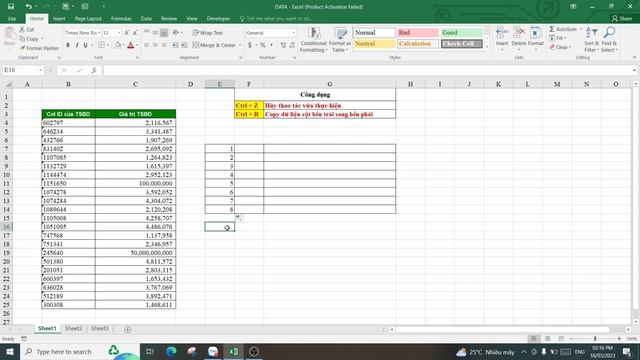Increase font size with the large A icon
This screenshot has height=360, width=640.
[x=127, y=33]
